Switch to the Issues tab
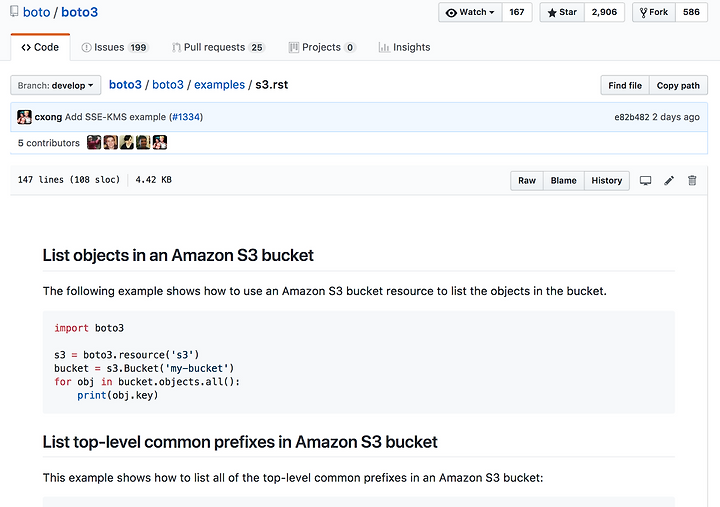The height and width of the screenshot is (507, 720). [x=114, y=47]
